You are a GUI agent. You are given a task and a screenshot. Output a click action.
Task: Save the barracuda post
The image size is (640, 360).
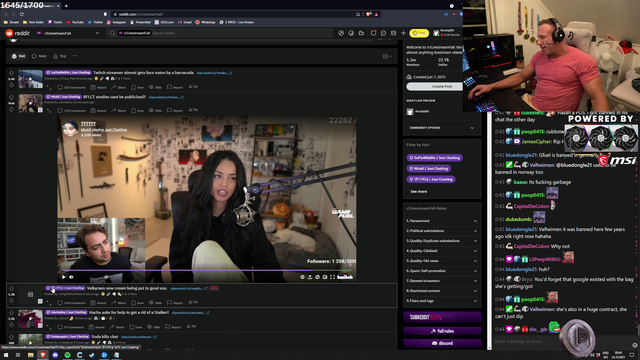pos(138,87)
